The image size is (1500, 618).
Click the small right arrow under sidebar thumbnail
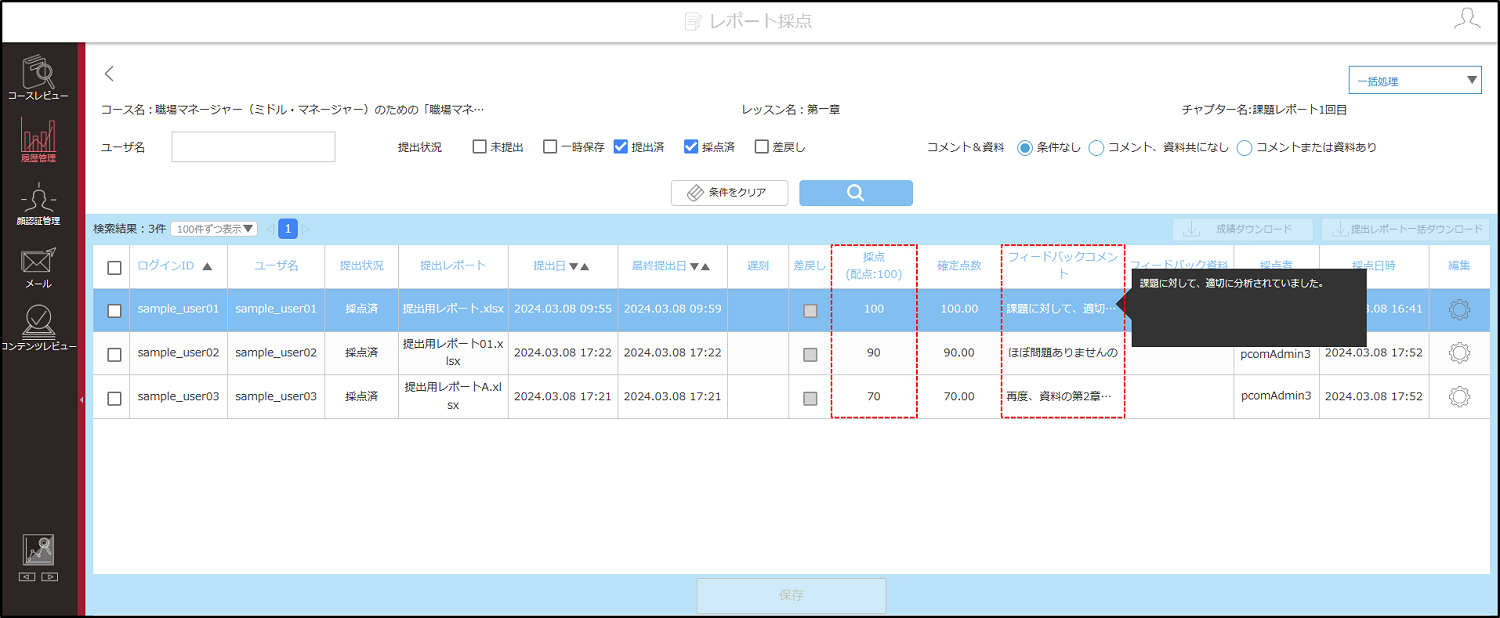[x=49, y=577]
